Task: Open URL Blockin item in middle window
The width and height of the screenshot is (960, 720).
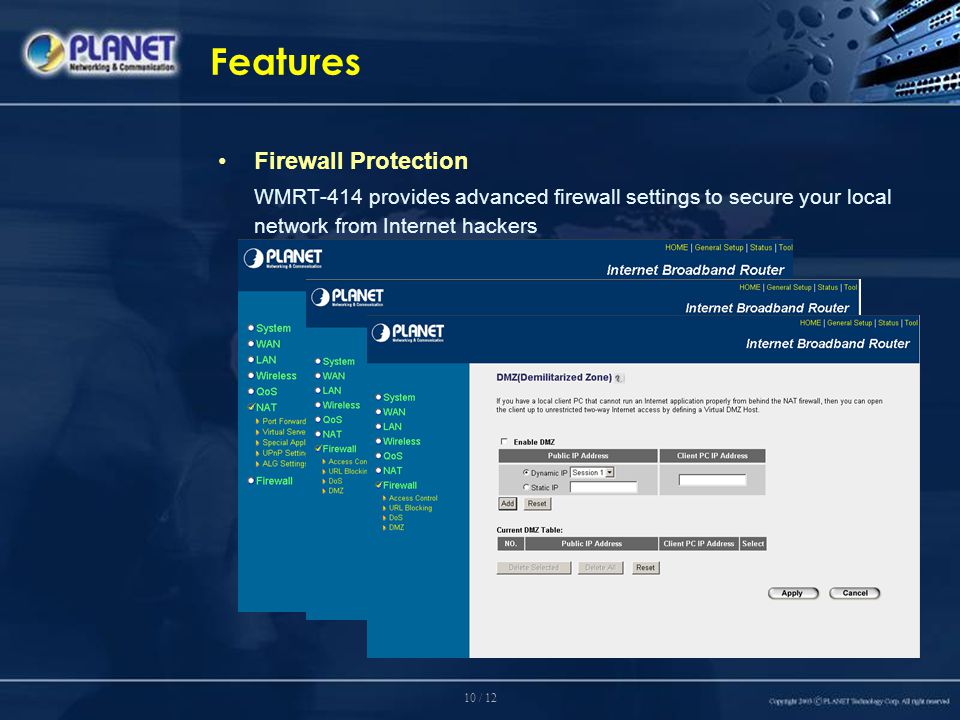Action: click(x=347, y=471)
